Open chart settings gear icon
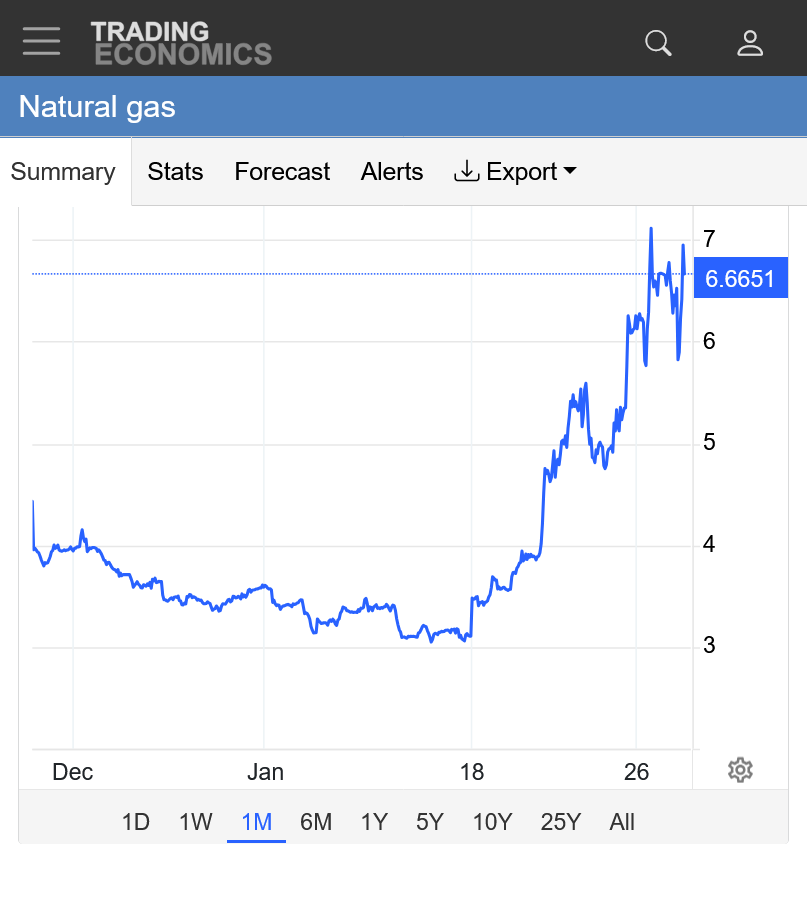Image resolution: width=807 pixels, height=901 pixels. (740, 770)
